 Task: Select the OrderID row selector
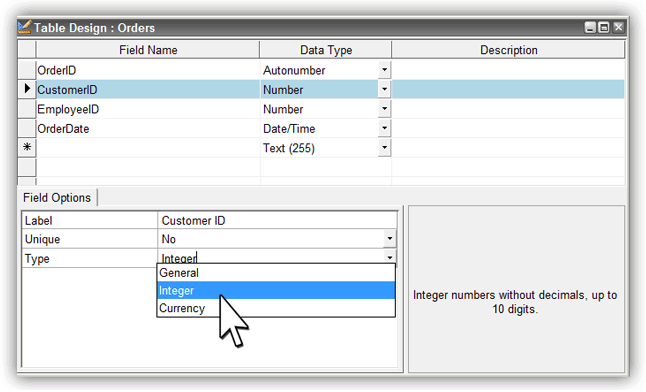(x=27, y=70)
